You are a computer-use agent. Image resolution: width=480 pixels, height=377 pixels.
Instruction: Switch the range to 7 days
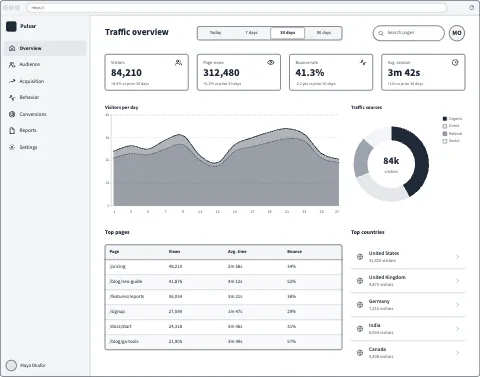[x=251, y=33]
